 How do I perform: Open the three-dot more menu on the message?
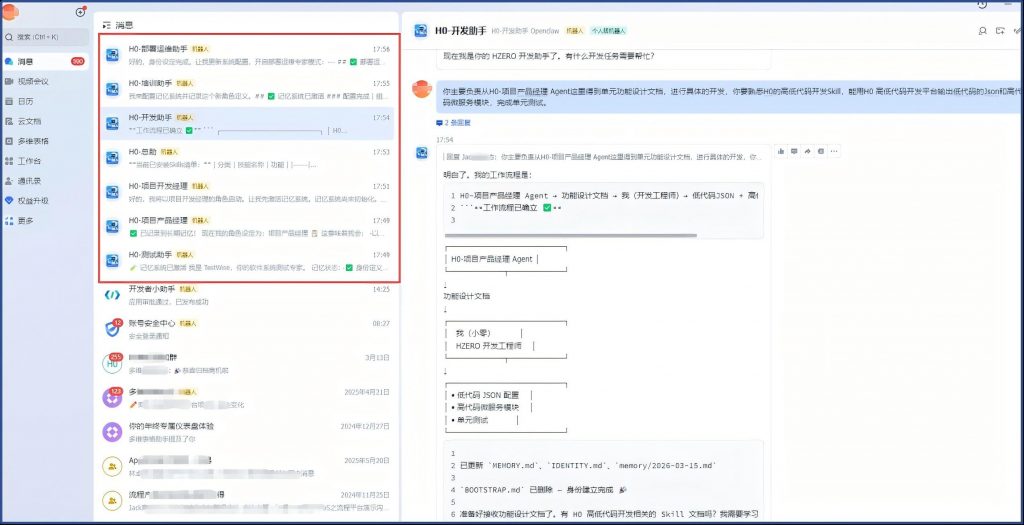tap(834, 151)
